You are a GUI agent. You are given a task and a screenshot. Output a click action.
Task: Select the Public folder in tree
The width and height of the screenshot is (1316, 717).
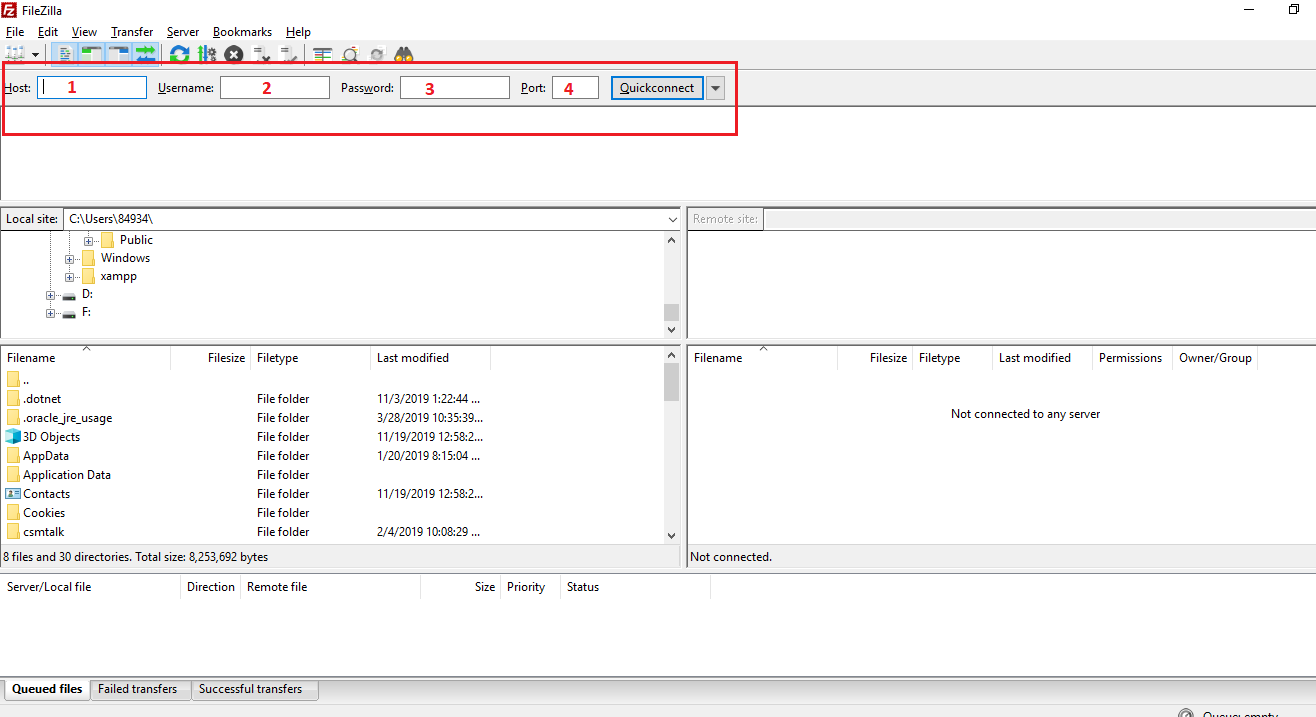(136, 240)
